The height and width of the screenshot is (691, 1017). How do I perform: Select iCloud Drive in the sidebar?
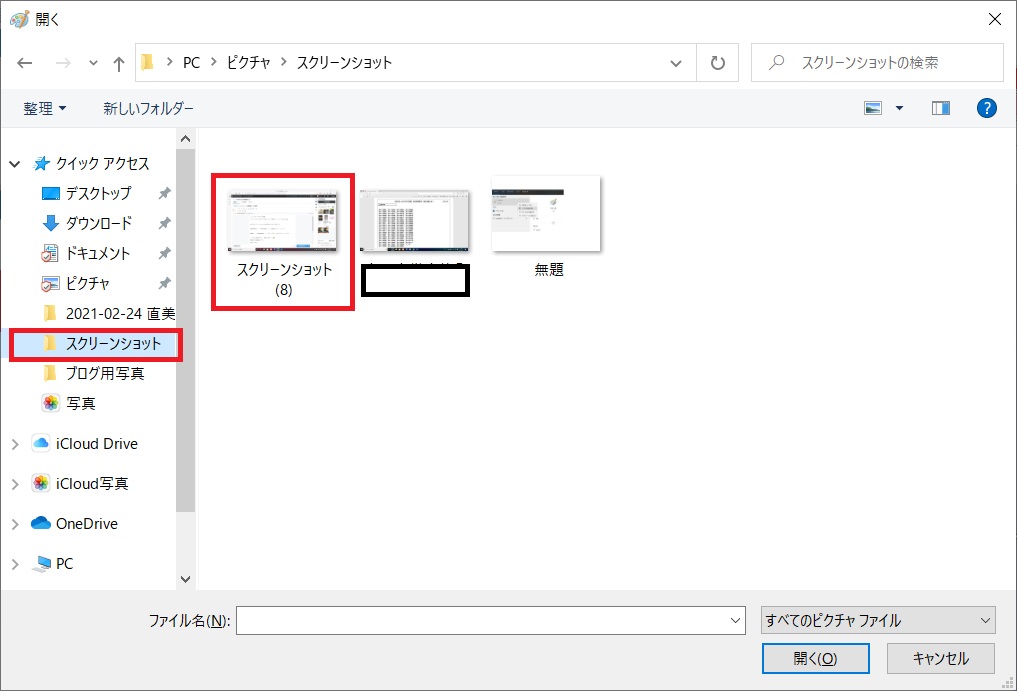point(96,444)
